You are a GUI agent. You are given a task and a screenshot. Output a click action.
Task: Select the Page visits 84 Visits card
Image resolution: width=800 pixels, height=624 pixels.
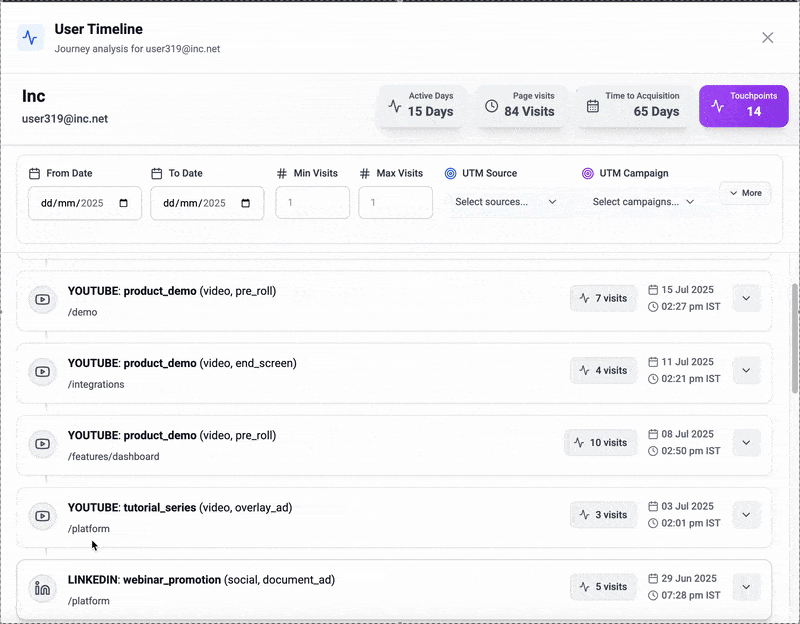[x=521, y=106]
